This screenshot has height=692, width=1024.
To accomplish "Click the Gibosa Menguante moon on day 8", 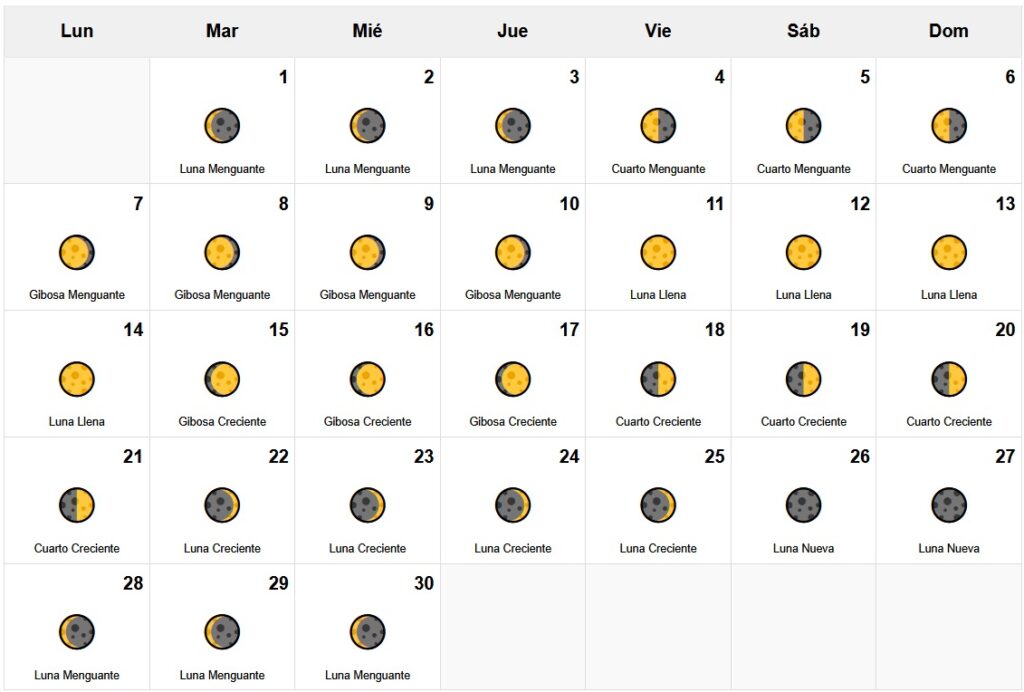I will click(222, 252).
